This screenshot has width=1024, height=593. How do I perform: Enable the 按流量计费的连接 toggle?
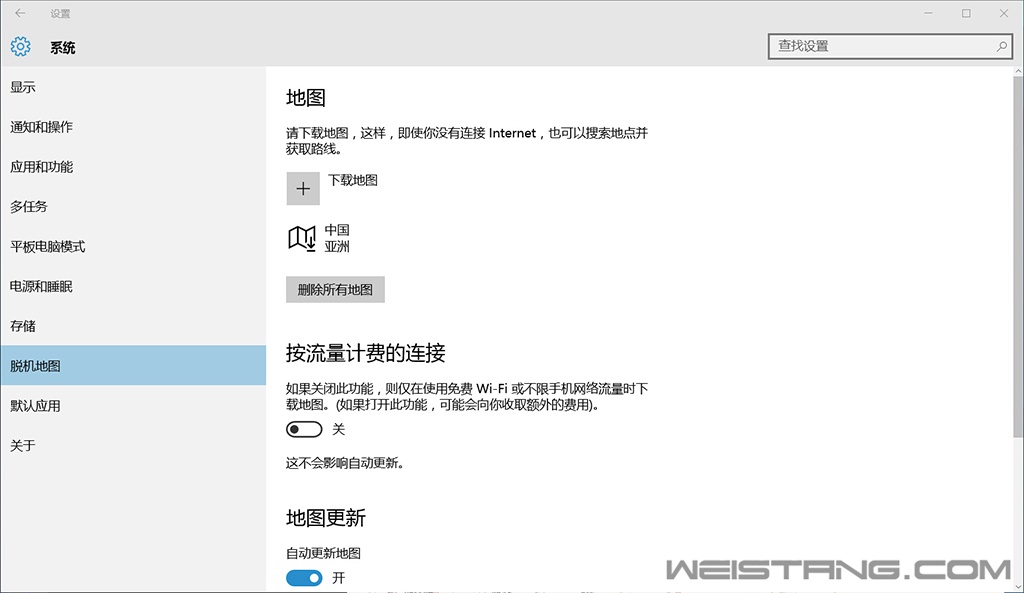point(304,429)
